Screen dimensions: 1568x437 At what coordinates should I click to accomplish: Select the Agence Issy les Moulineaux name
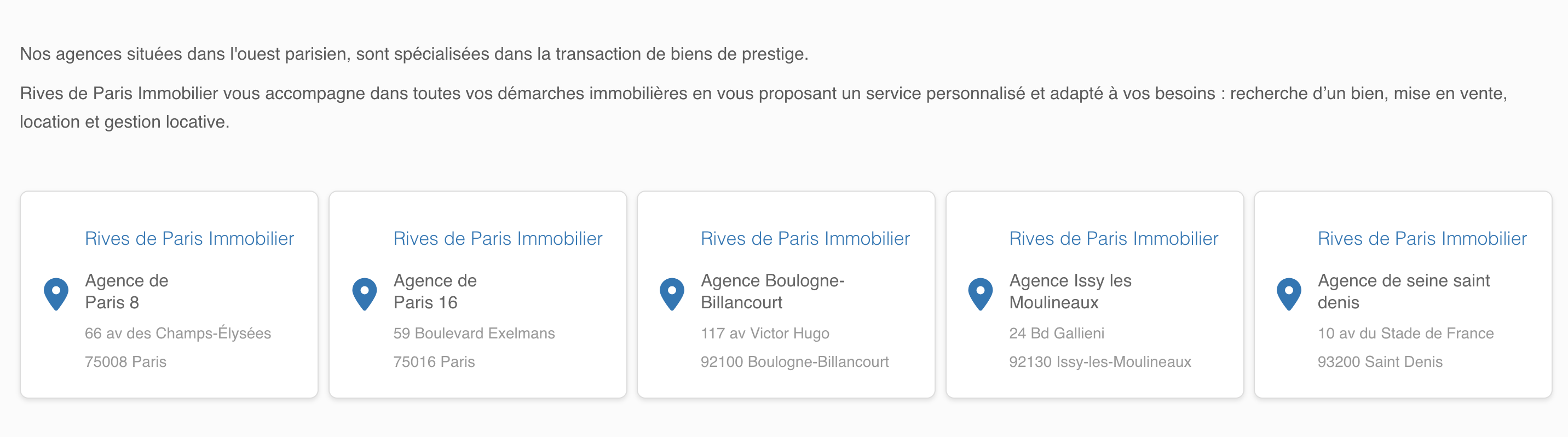click(1069, 291)
